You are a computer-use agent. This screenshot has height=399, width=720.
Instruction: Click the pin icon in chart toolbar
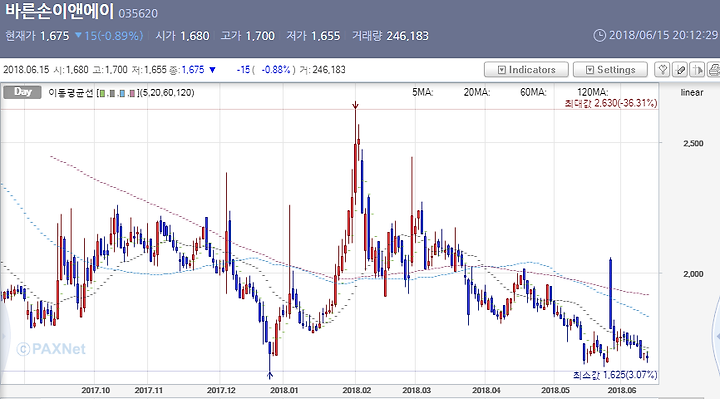pyautogui.click(x=663, y=70)
